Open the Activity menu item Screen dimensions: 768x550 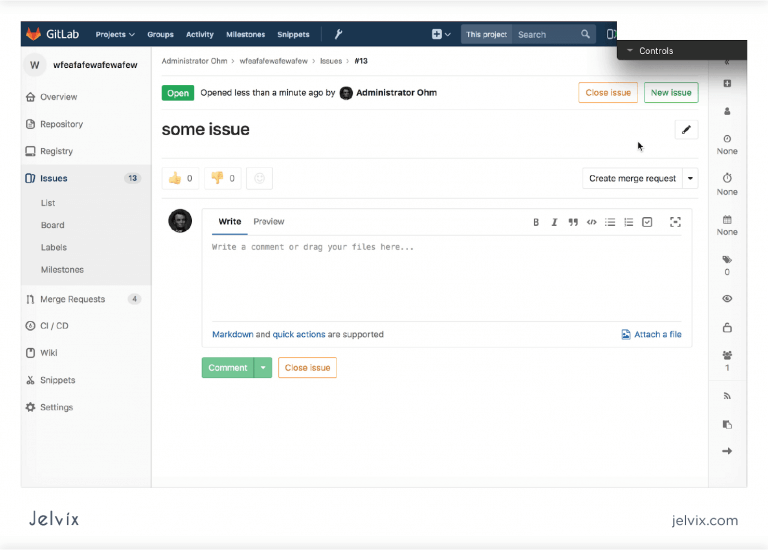(200, 34)
